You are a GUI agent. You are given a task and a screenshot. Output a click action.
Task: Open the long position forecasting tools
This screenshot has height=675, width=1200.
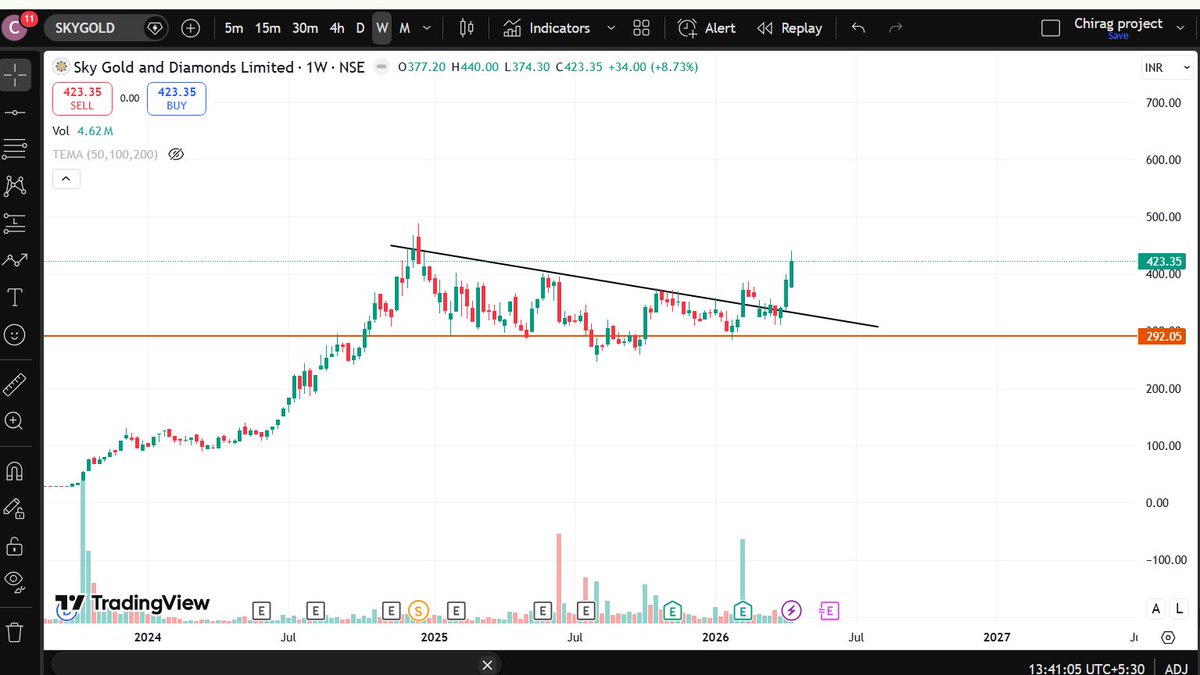pos(15,222)
